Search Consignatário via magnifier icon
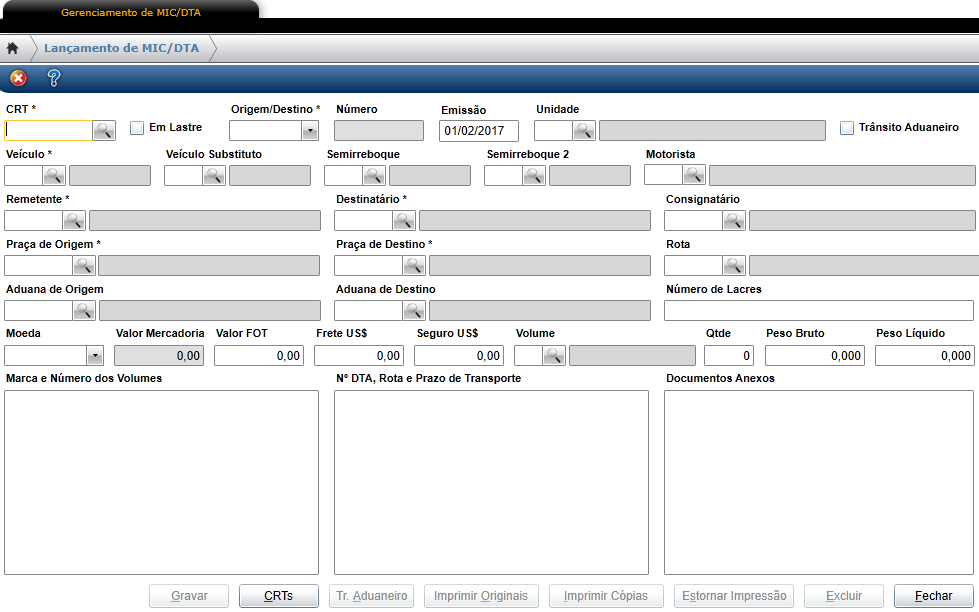 click(x=734, y=220)
